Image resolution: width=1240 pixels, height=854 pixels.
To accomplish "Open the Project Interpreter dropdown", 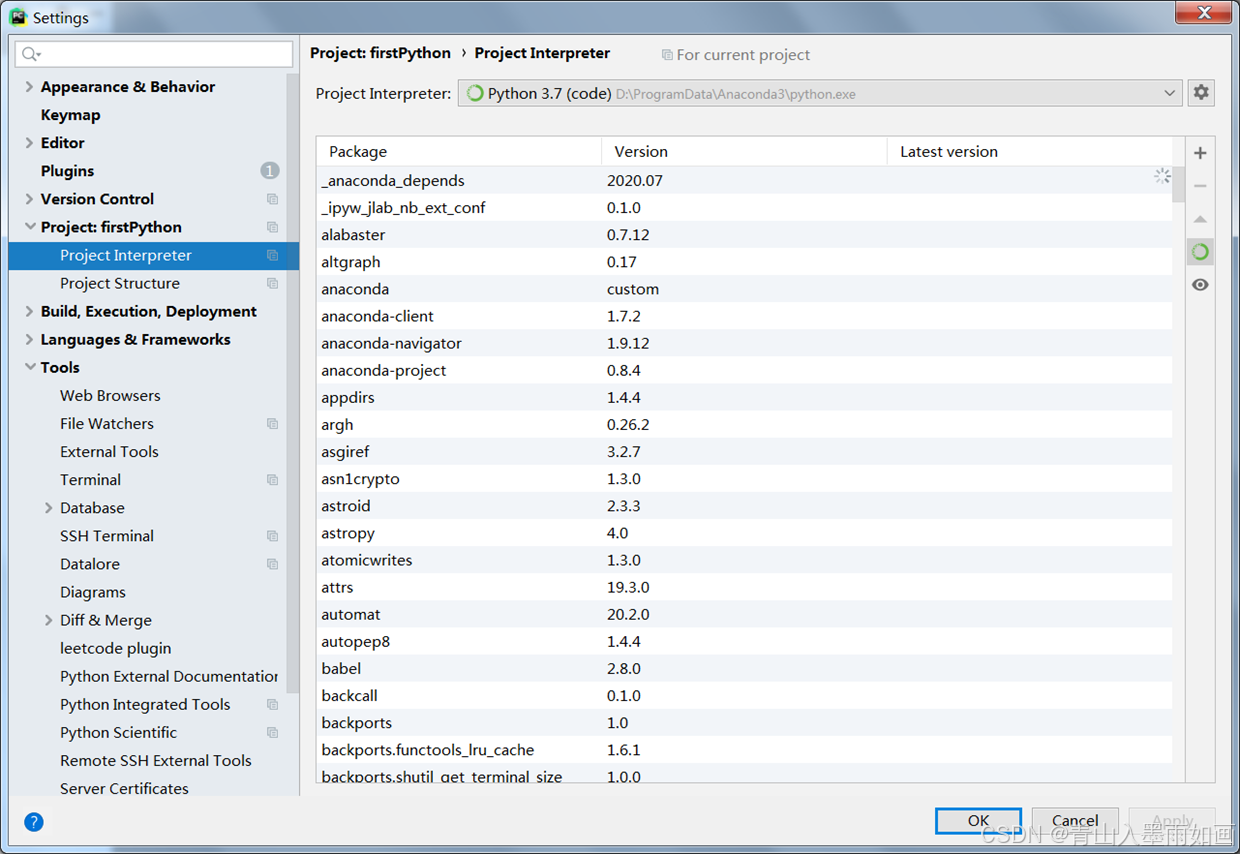I will tap(820, 93).
